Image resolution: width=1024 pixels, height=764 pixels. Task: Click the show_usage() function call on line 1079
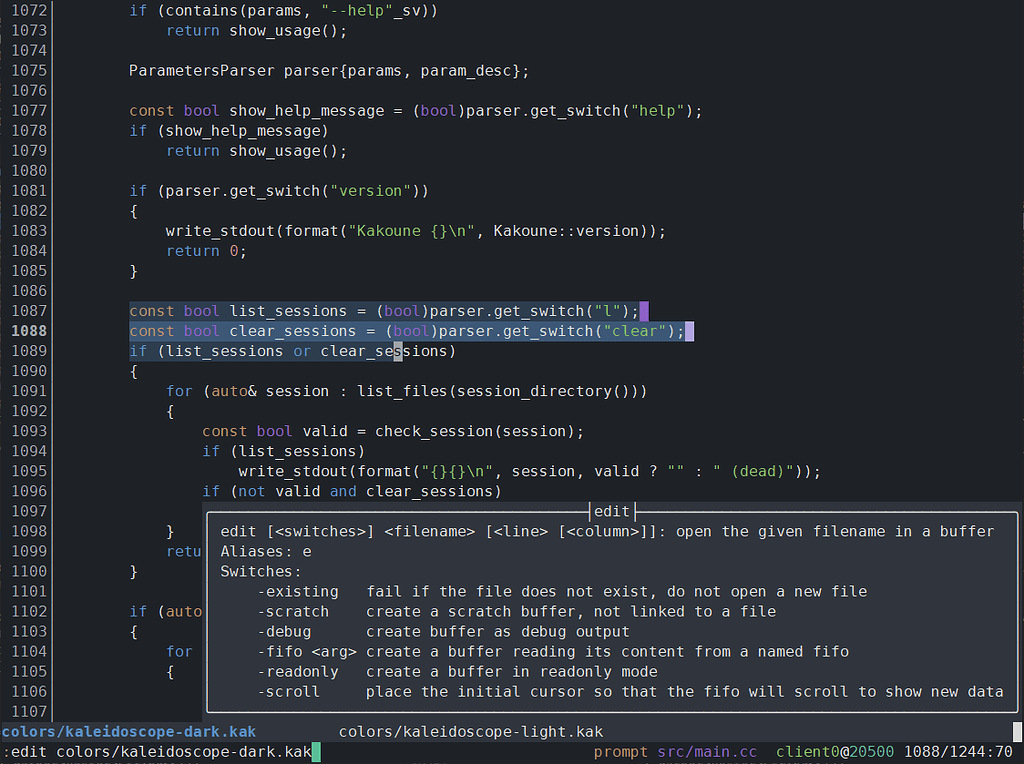(x=288, y=150)
